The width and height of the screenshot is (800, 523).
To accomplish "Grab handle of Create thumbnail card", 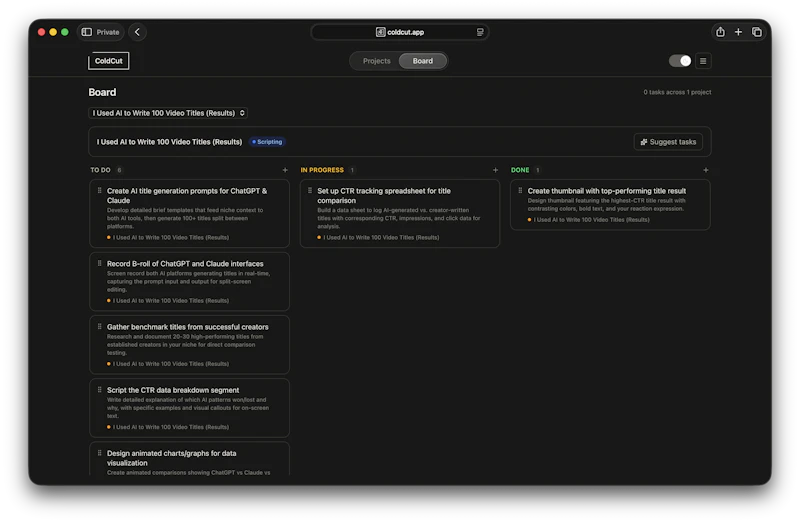I will (x=520, y=190).
